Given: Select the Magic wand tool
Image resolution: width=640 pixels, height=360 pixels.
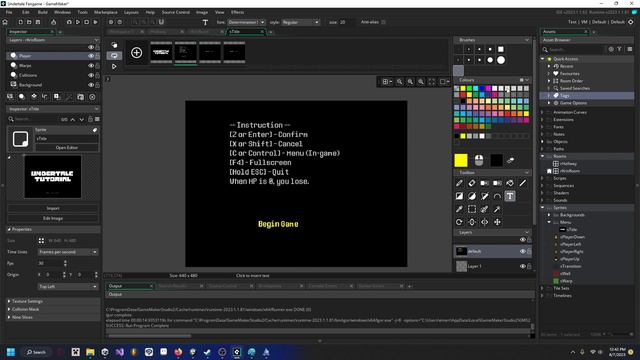Looking at the screenshot, I should pos(497,209).
